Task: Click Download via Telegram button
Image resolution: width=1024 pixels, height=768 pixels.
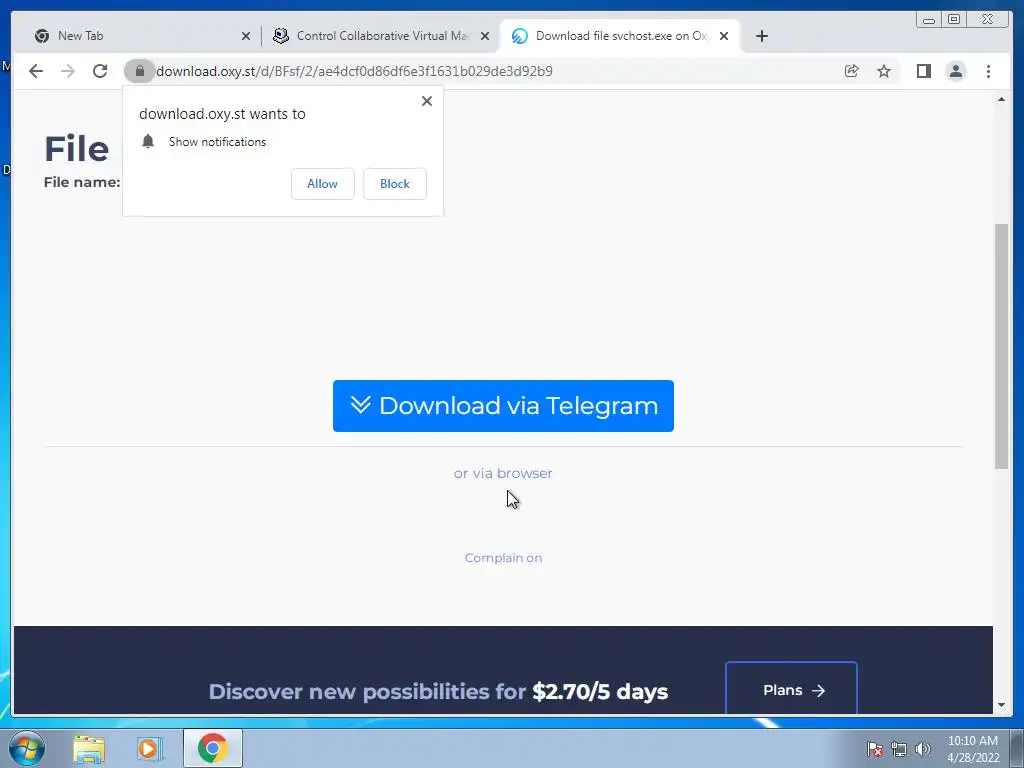Action: click(504, 406)
